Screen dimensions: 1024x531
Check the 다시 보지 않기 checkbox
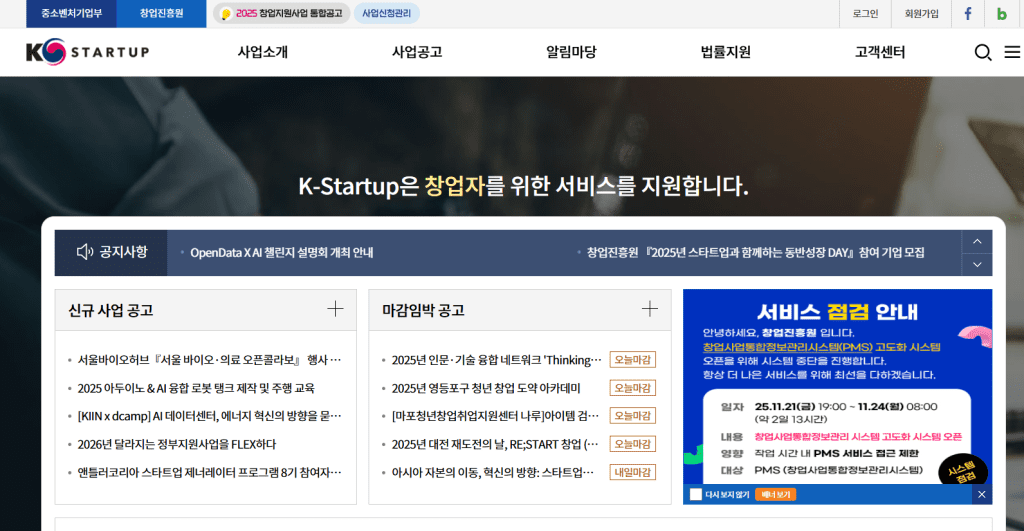[x=696, y=494]
